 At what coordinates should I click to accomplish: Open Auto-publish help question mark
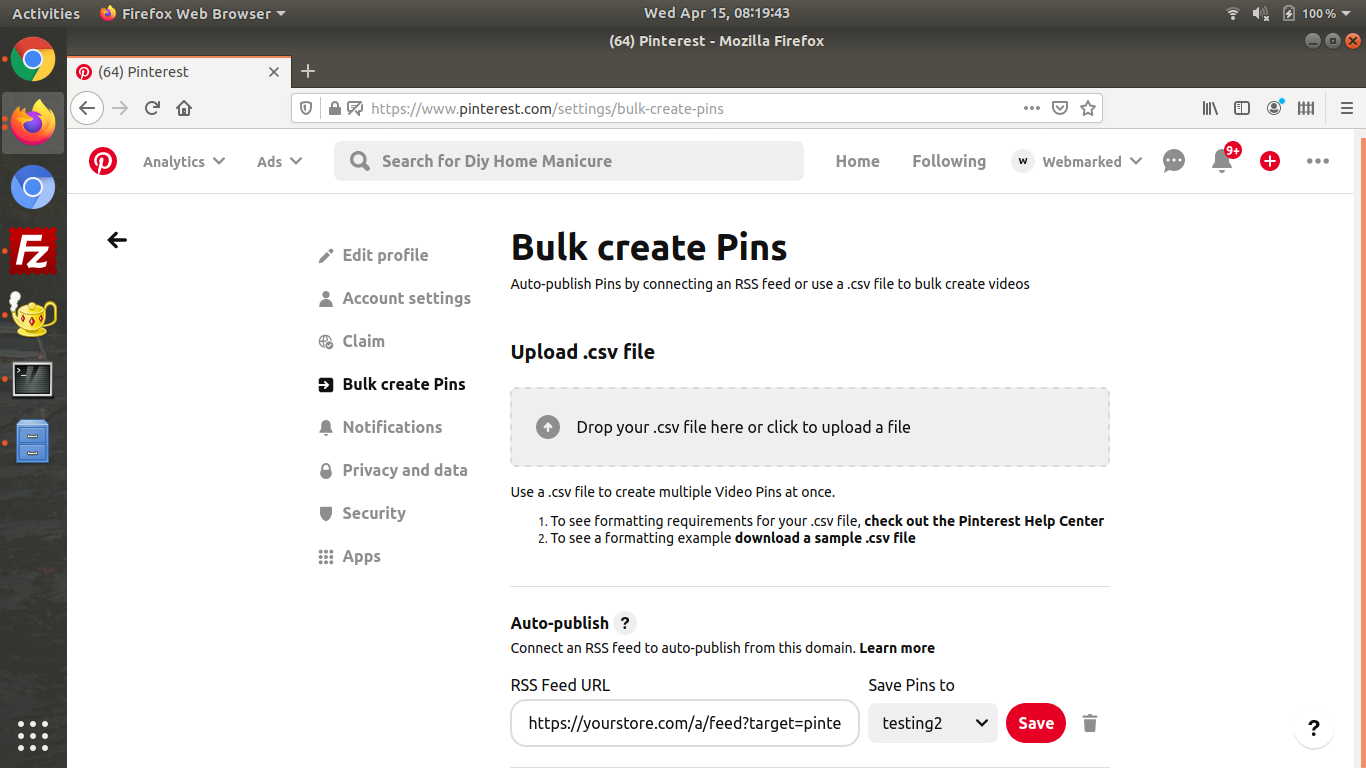tap(625, 623)
